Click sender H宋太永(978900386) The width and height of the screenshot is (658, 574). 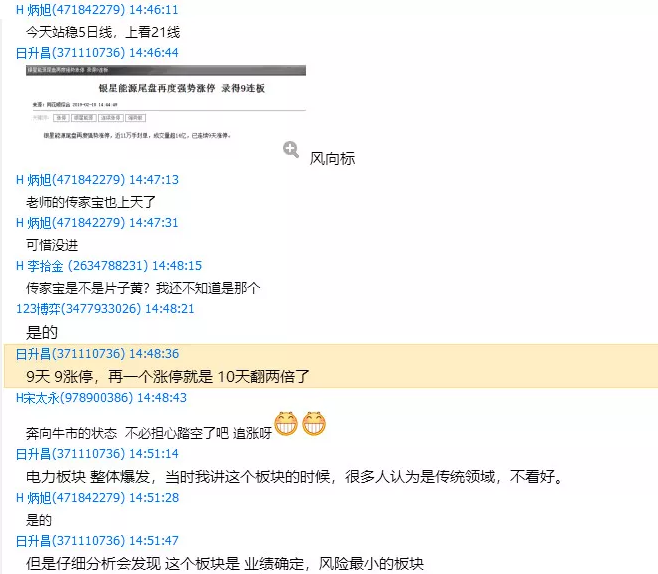point(101,397)
